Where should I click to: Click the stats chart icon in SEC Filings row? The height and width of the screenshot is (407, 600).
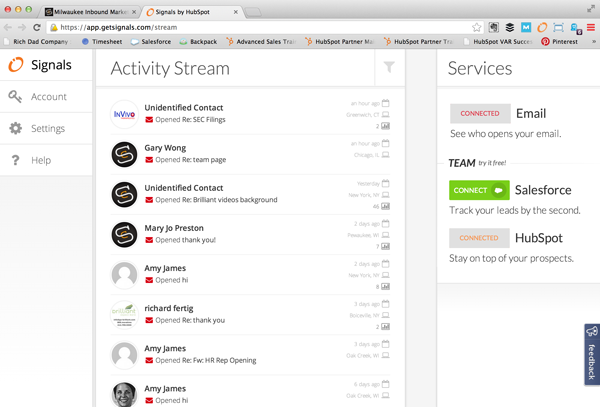[386, 126]
